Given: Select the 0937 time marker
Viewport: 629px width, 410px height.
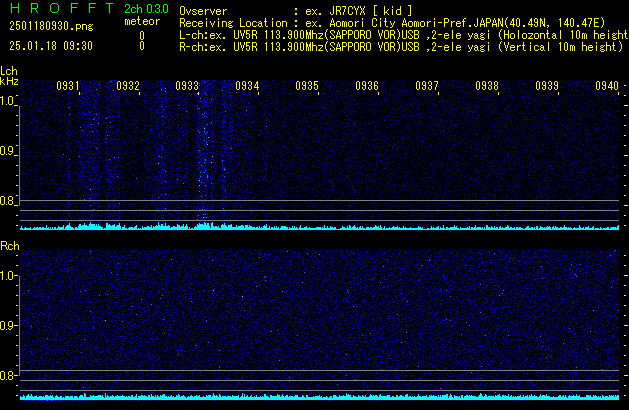Looking at the screenshot, I should click(x=427, y=86).
